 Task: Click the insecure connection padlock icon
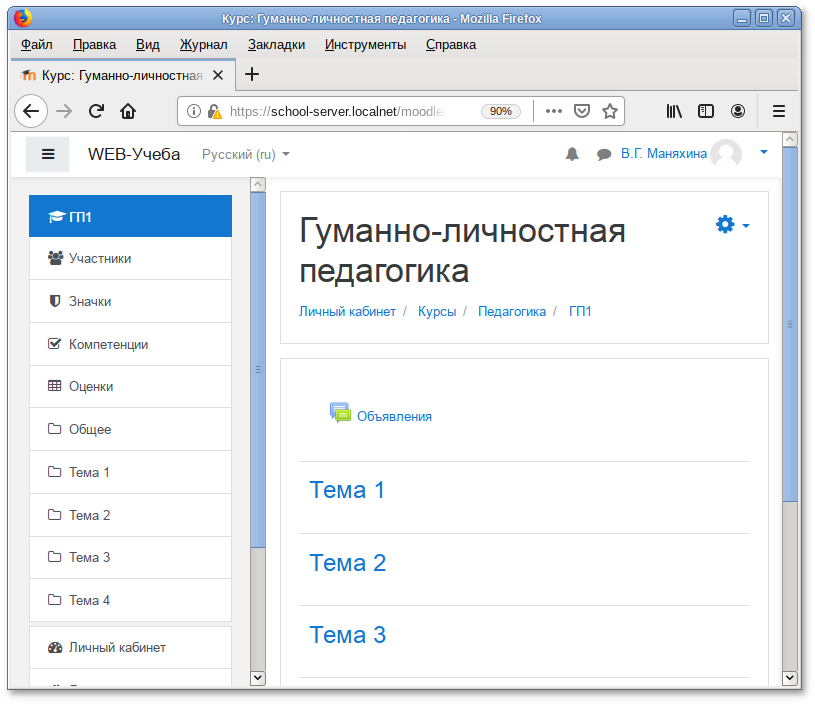(x=214, y=111)
